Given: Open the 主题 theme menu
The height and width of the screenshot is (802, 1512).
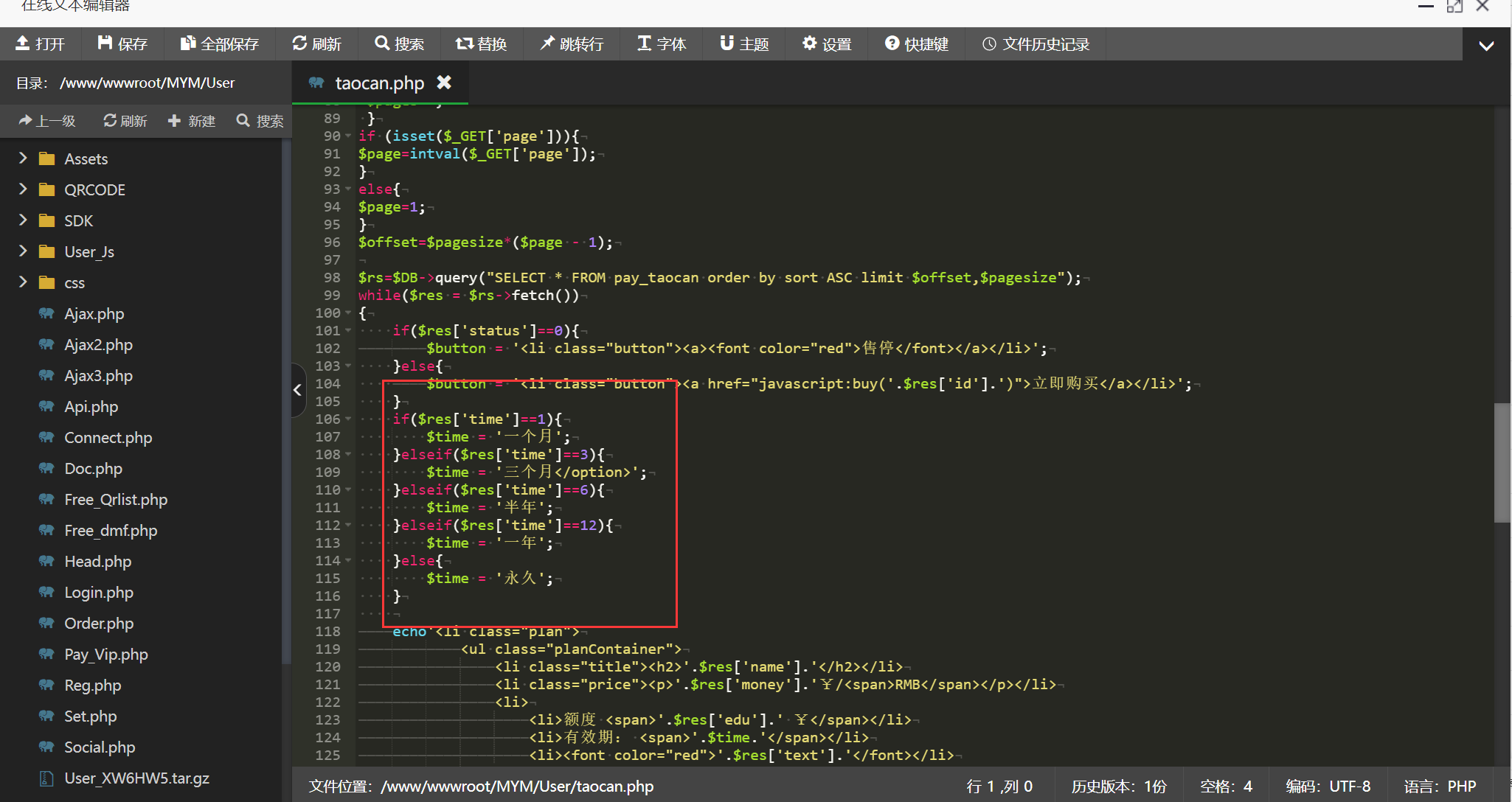Looking at the screenshot, I should pyautogui.click(x=745, y=44).
